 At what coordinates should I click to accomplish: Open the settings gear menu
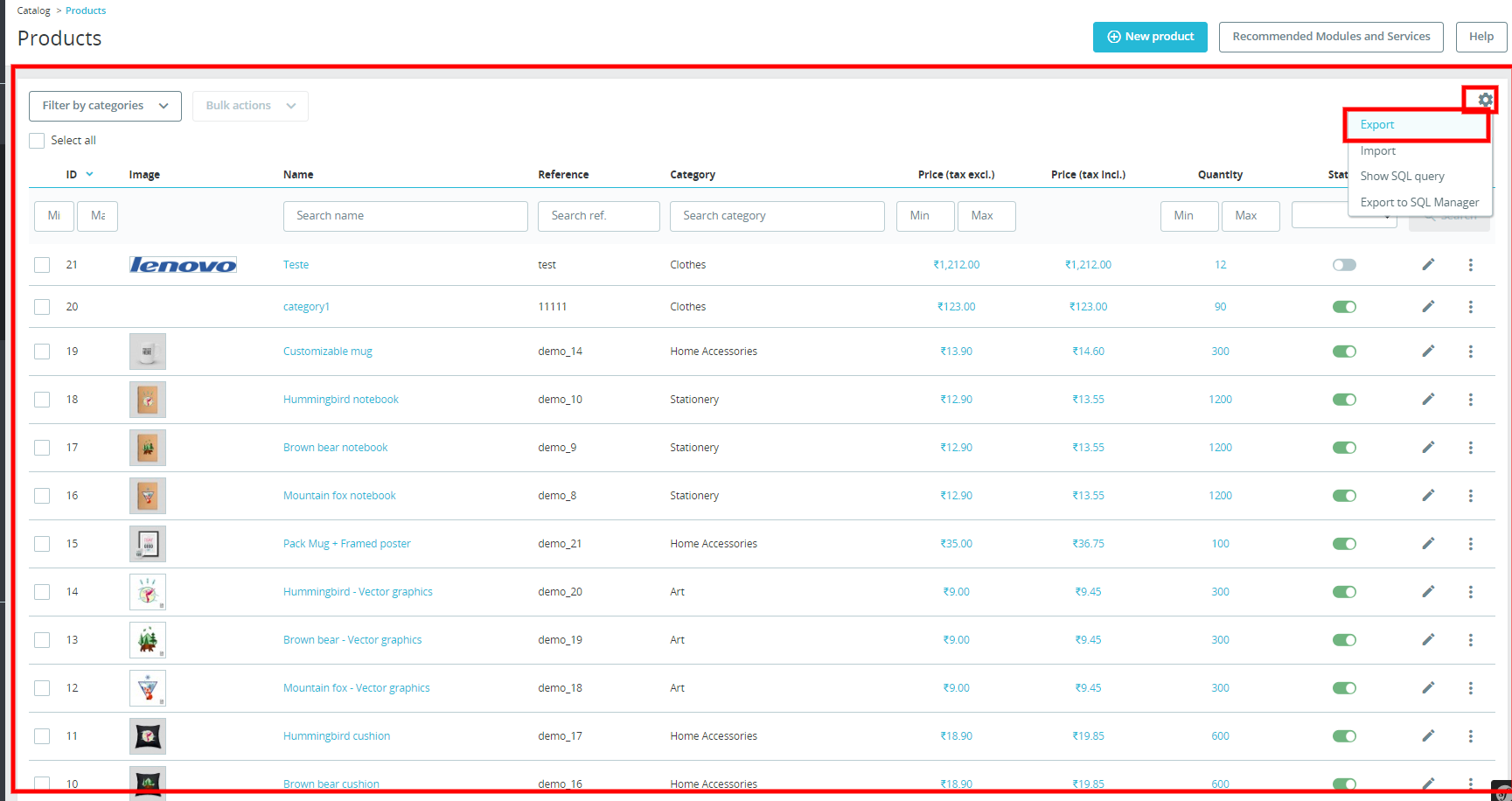(x=1485, y=100)
